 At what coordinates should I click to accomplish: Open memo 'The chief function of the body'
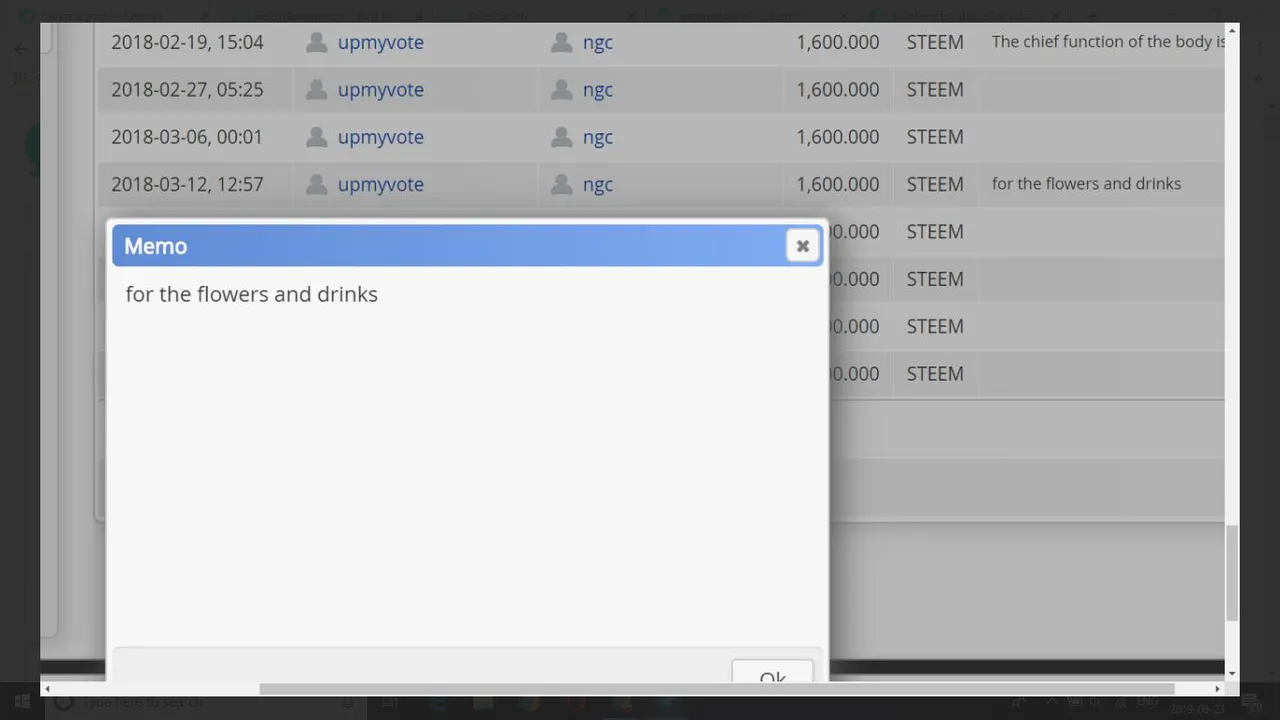[1108, 42]
